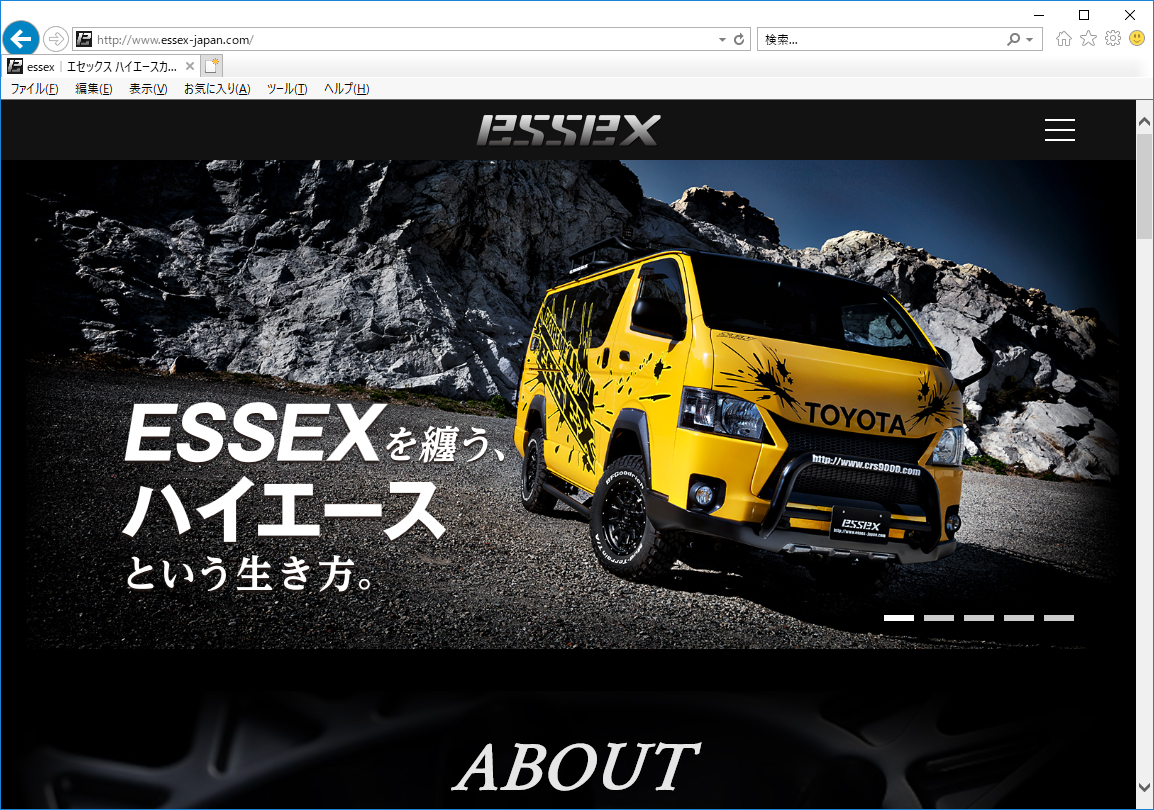Image resolution: width=1154 pixels, height=810 pixels.
Task: Go back with the blue back arrow
Action: 21,38
